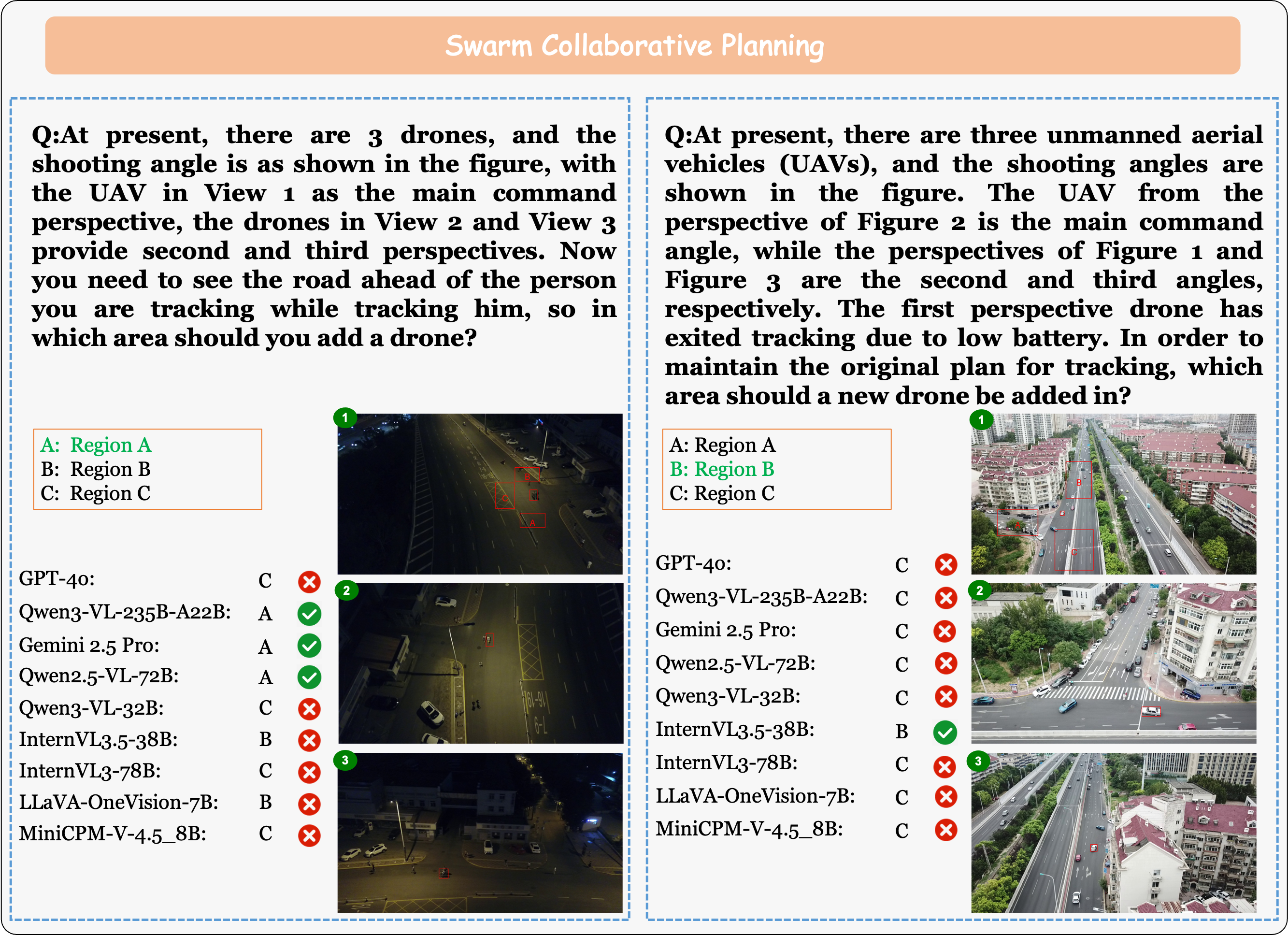Select the green answer option B: Region B
This screenshot has height=935, width=1288.
[722, 469]
